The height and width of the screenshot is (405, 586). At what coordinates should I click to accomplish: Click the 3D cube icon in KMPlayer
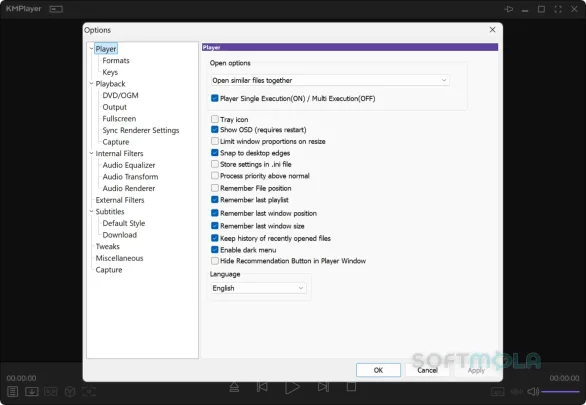[70, 391]
